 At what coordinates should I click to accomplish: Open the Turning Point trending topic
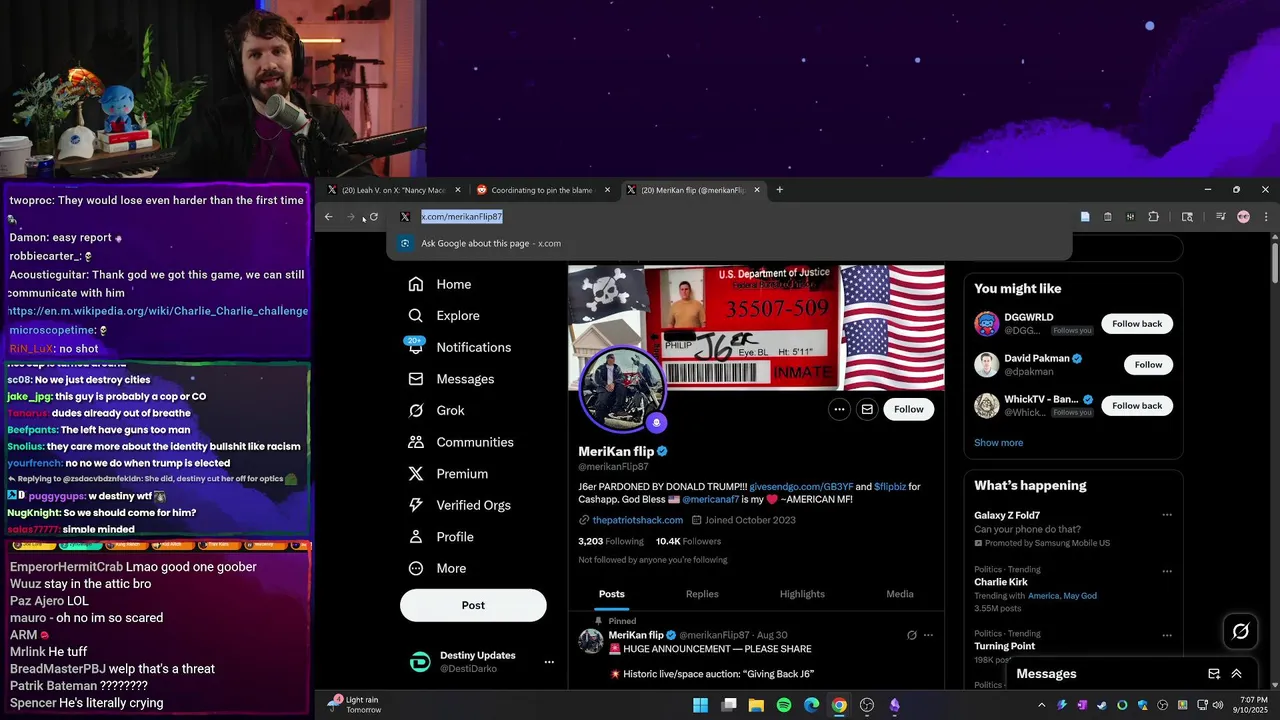pos(1004,646)
